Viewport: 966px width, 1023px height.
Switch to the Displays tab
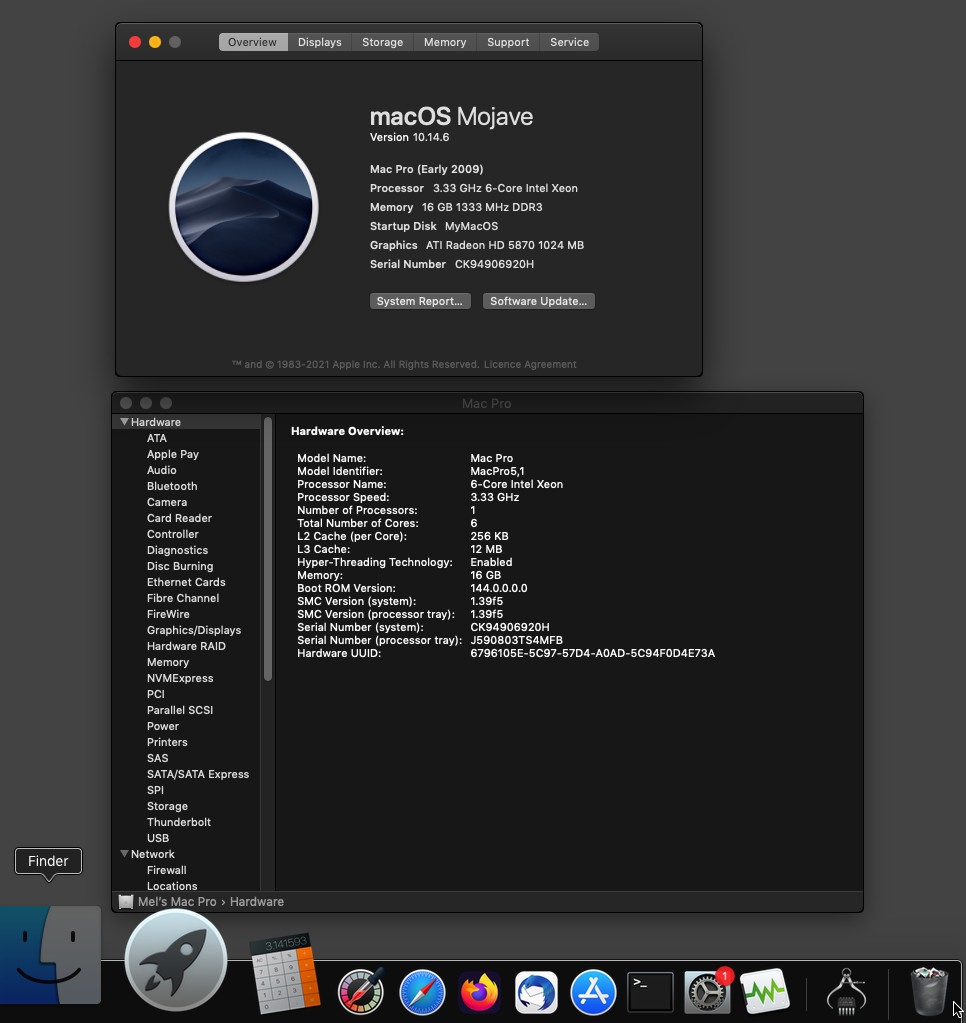click(x=320, y=42)
